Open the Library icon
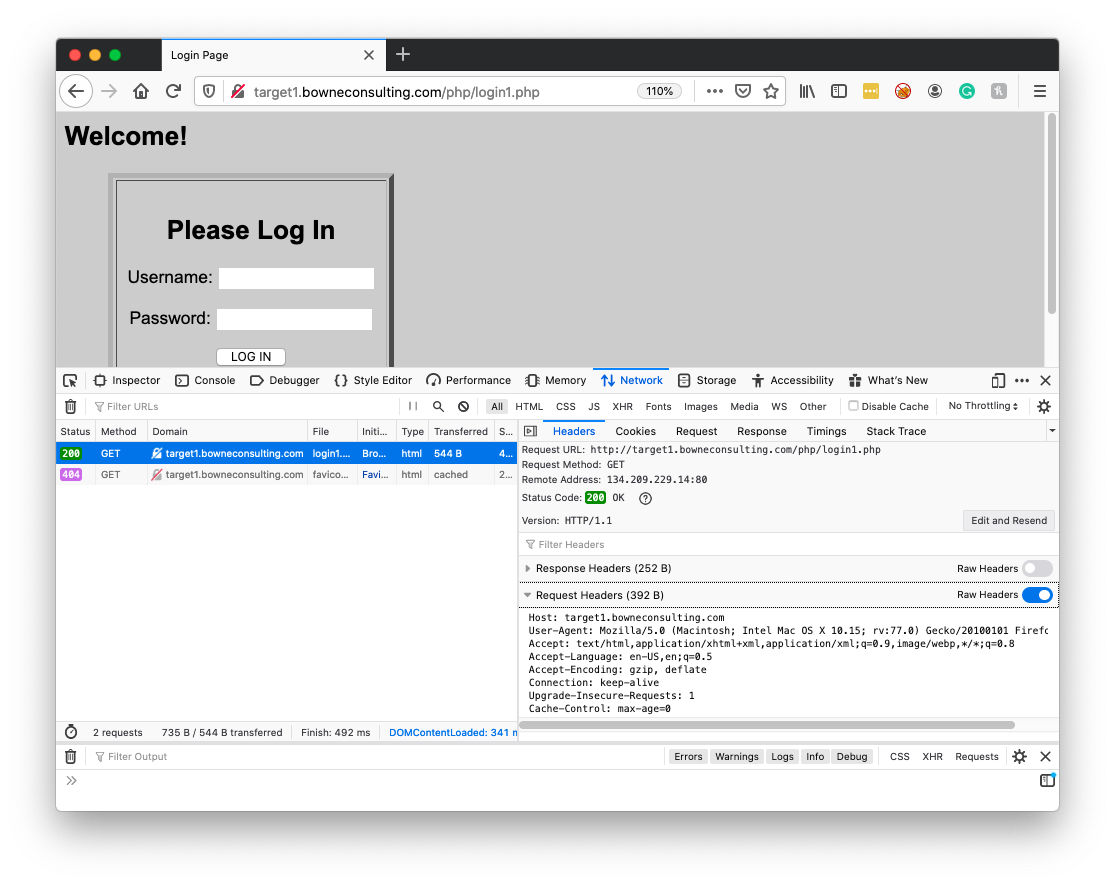This screenshot has height=885, width=1115. (807, 91)
